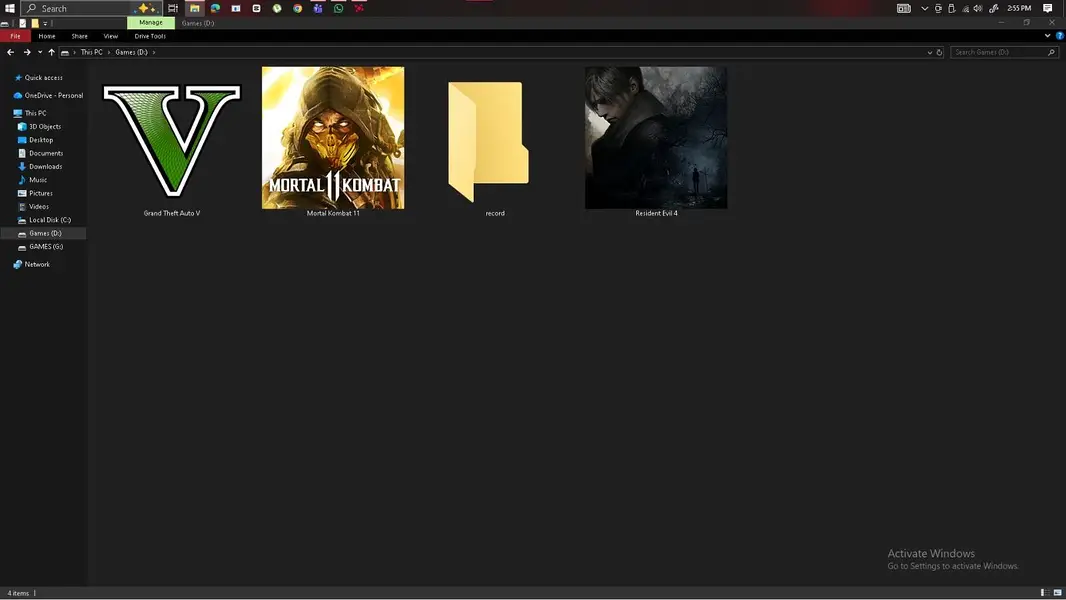The image size is (1066, 600).
Task: Click the Properties icon in quick access toolbar
Action: pos(22,23)
